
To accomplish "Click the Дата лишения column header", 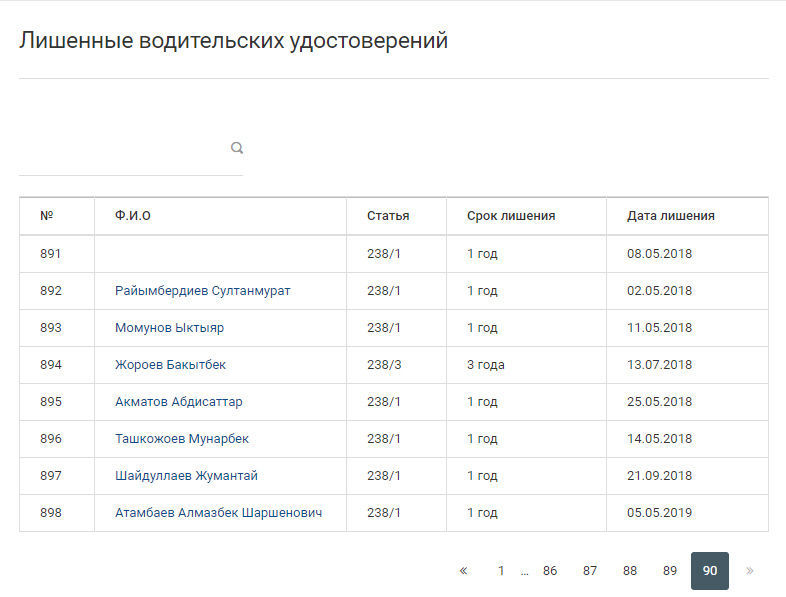I will [670, 216].
